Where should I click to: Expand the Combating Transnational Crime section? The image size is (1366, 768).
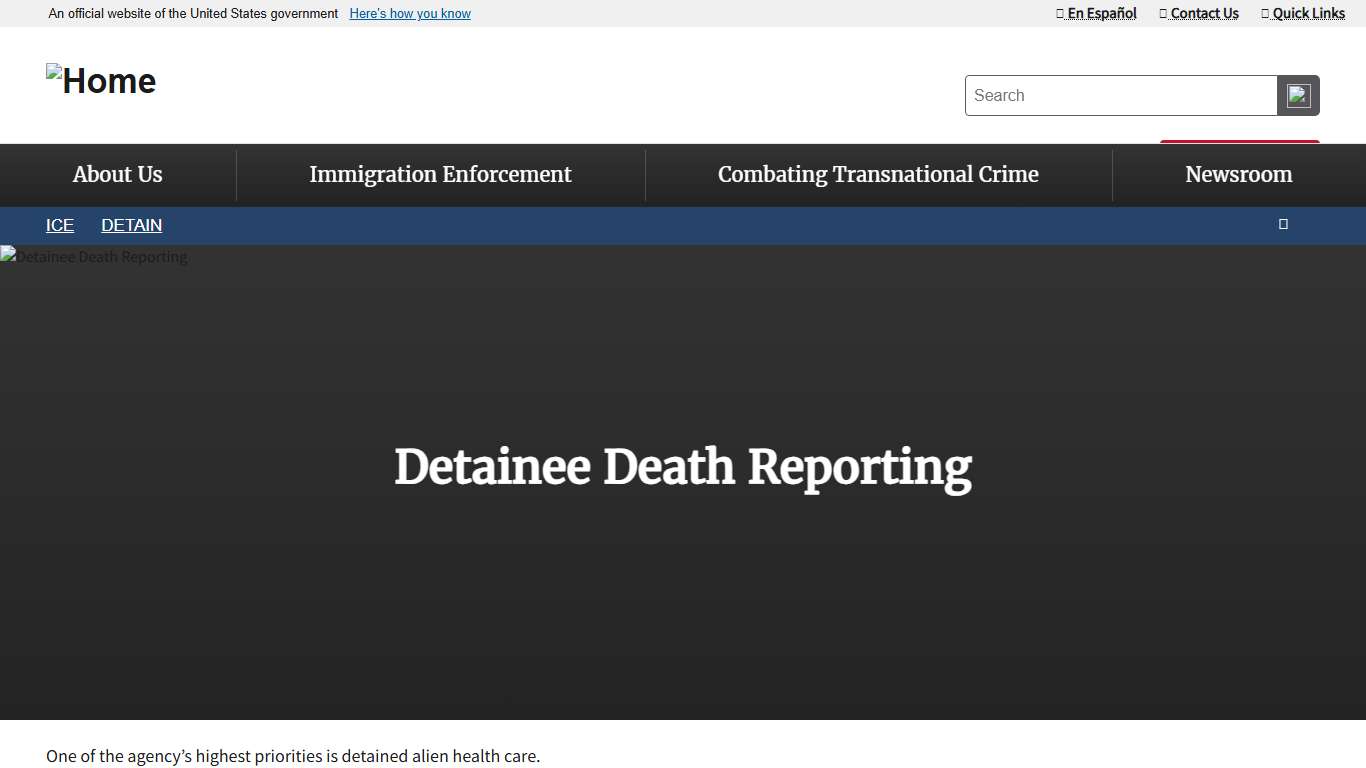point(878,174)
